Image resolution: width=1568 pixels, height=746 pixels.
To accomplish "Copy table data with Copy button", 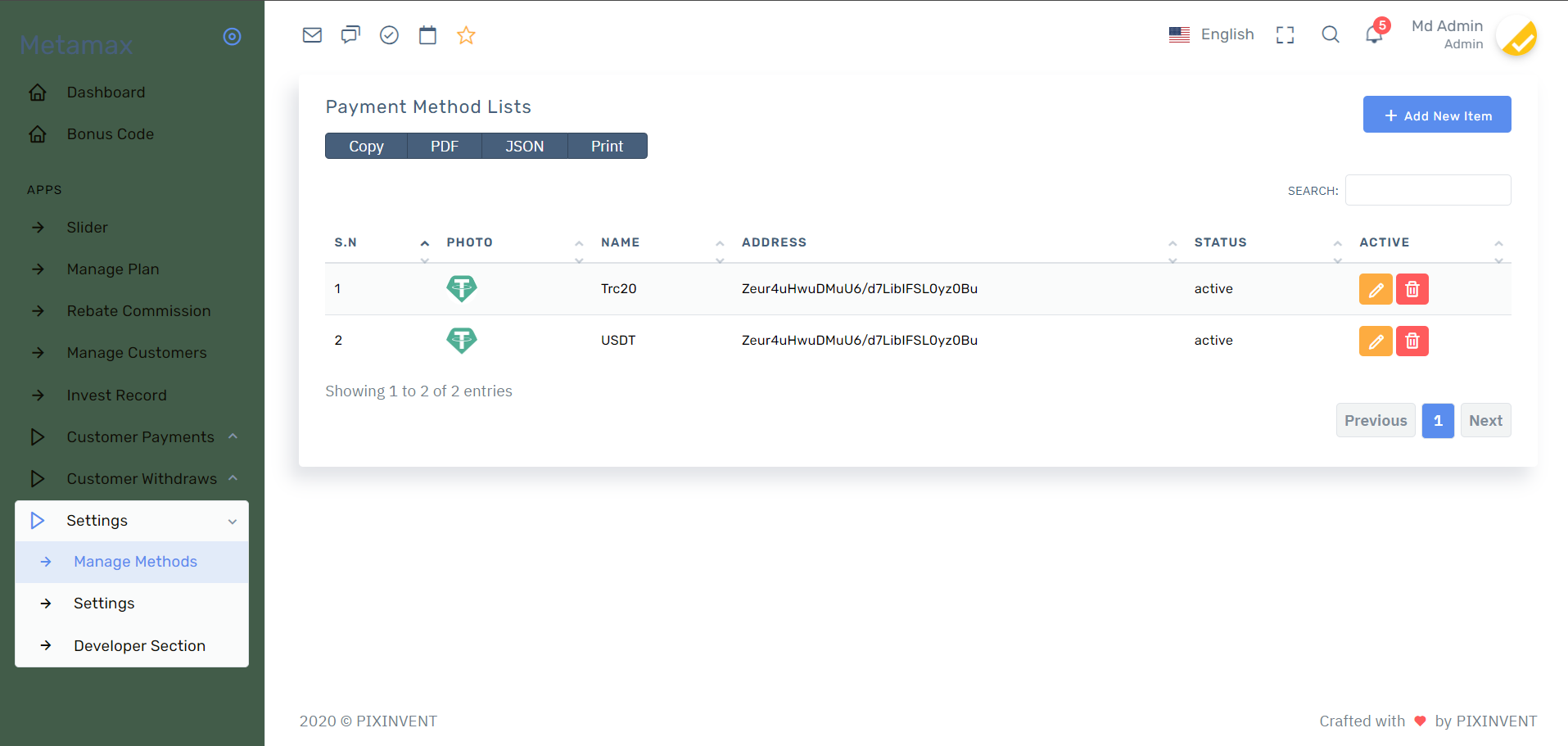I will coord(366,146).
